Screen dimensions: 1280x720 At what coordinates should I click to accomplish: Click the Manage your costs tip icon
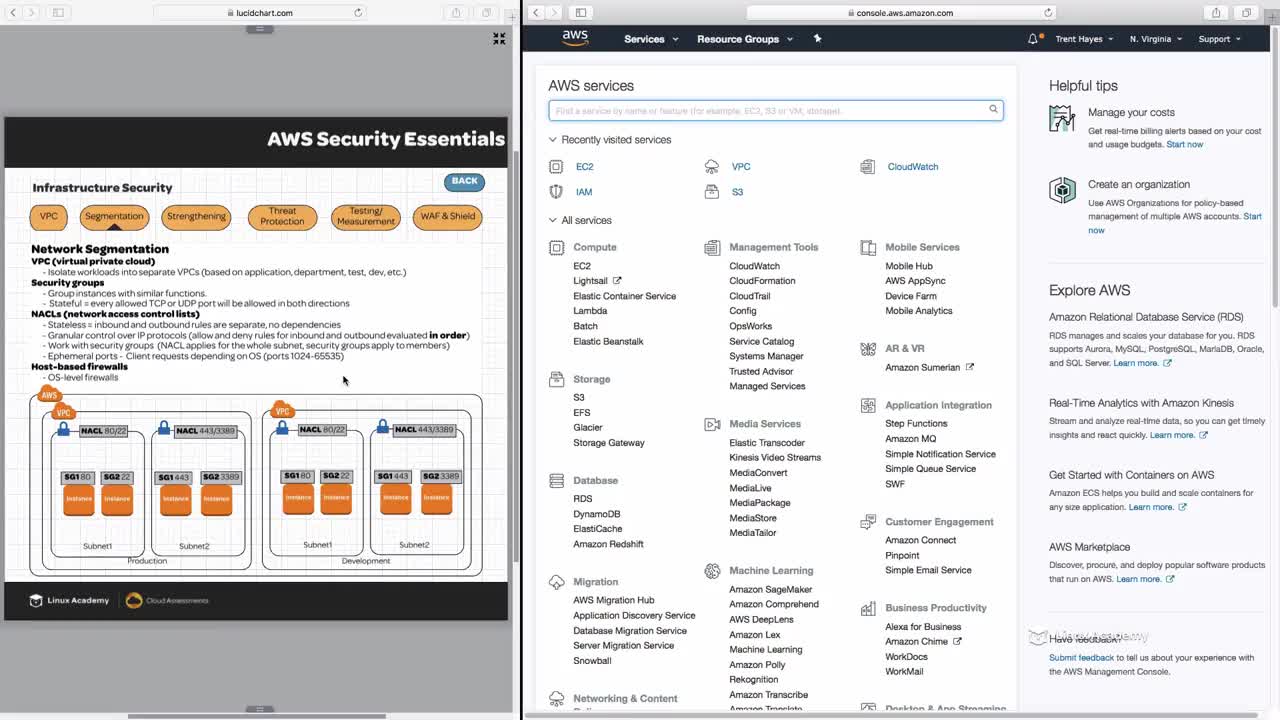point(1062,119)
